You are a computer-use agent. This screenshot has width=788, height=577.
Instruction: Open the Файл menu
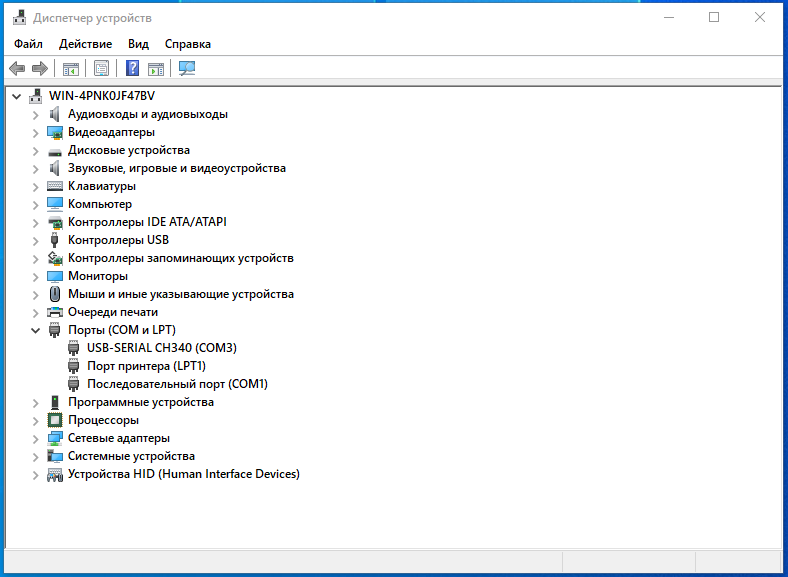click(28, 44)
